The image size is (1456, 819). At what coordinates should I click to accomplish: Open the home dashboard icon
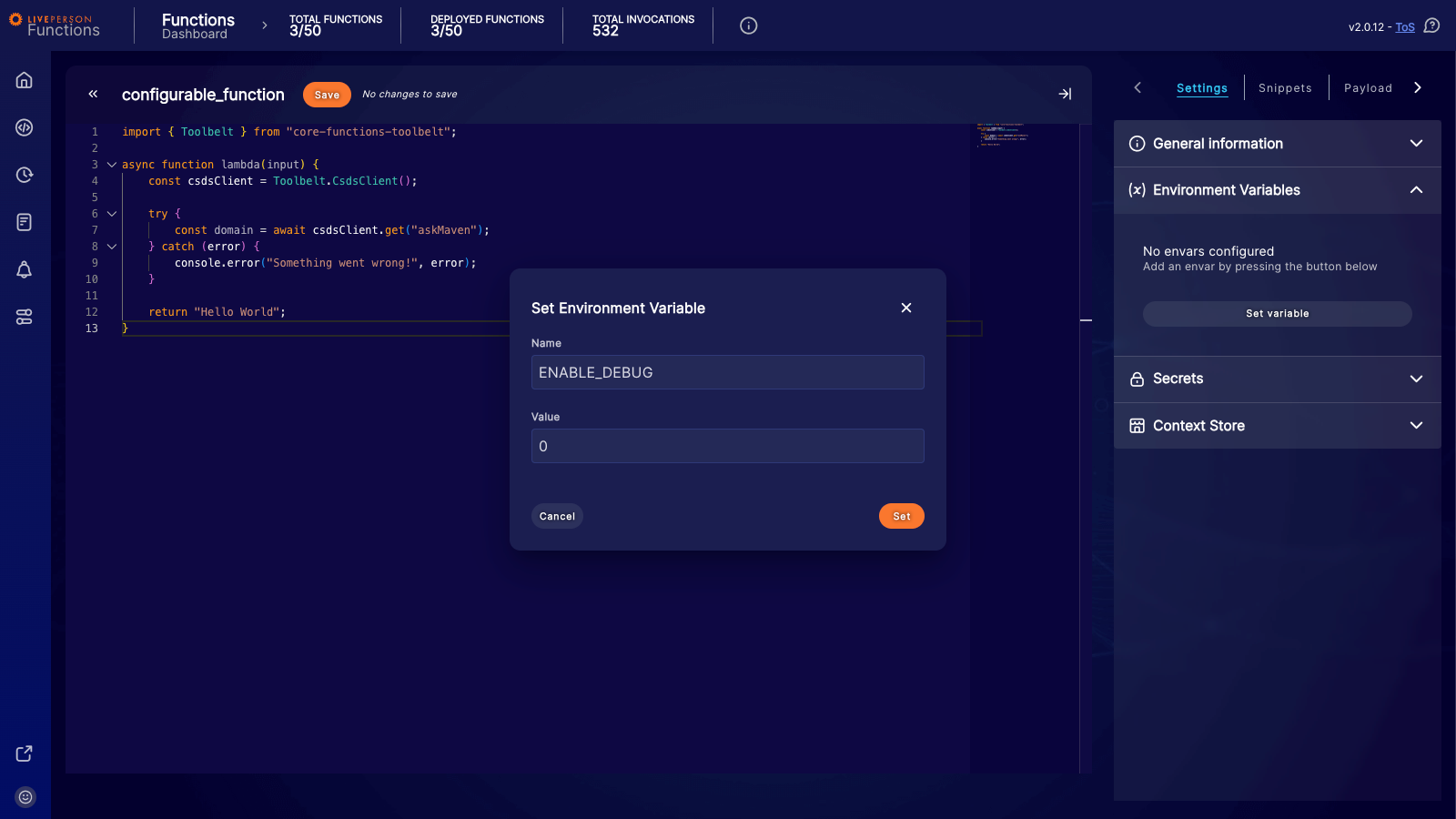[24, 80]
